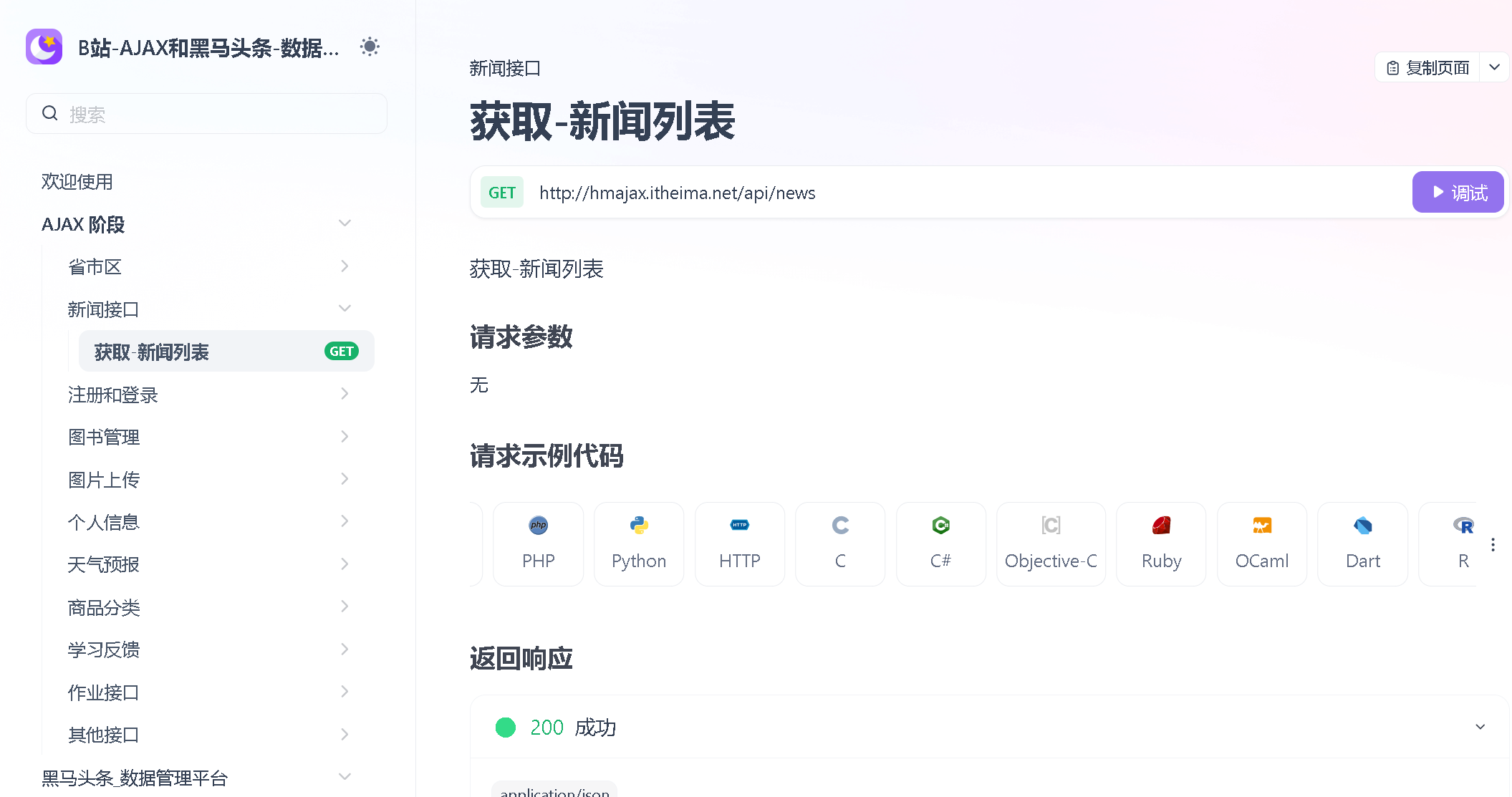Image resolution: width=1512 pixels, height=797 pixels.
Task: Expand the 学习反馈 folder
Action: point(345,649)
